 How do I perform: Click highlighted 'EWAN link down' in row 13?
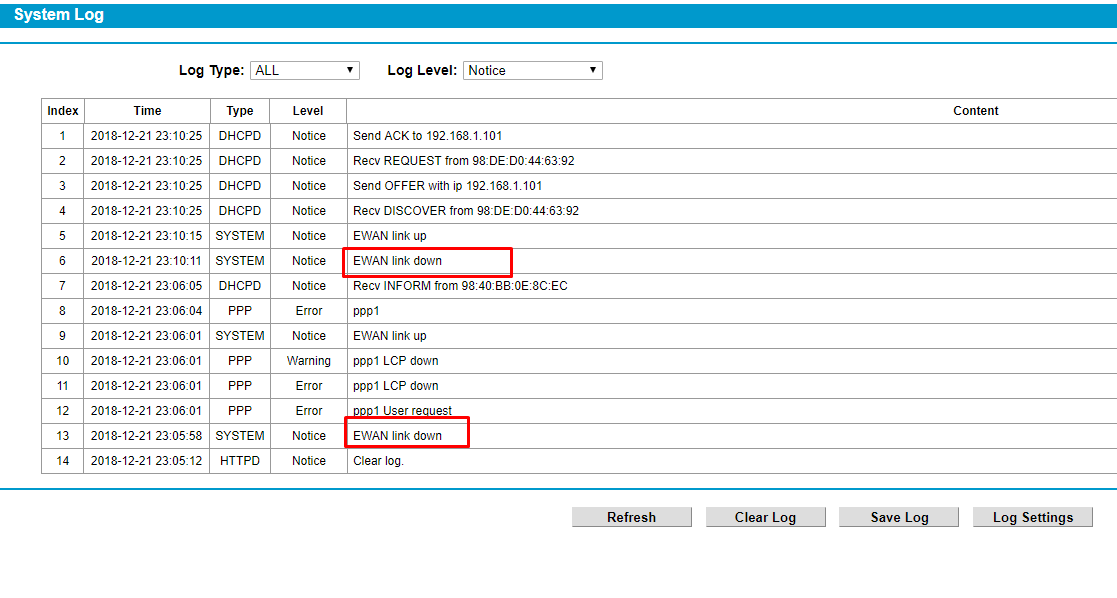click(398, 436)
